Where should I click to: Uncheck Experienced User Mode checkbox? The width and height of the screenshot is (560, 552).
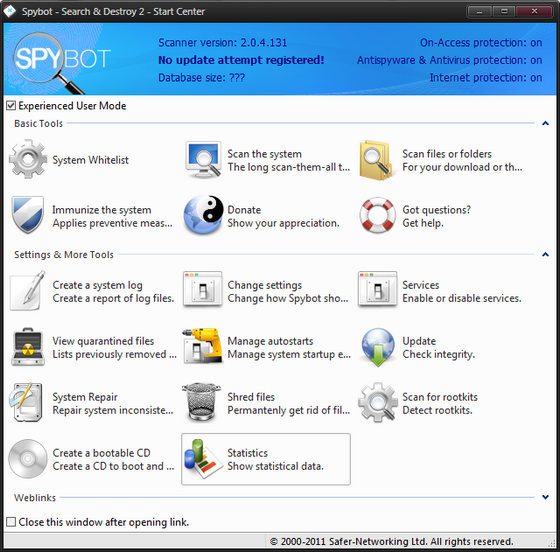click(x=11, y=105)
